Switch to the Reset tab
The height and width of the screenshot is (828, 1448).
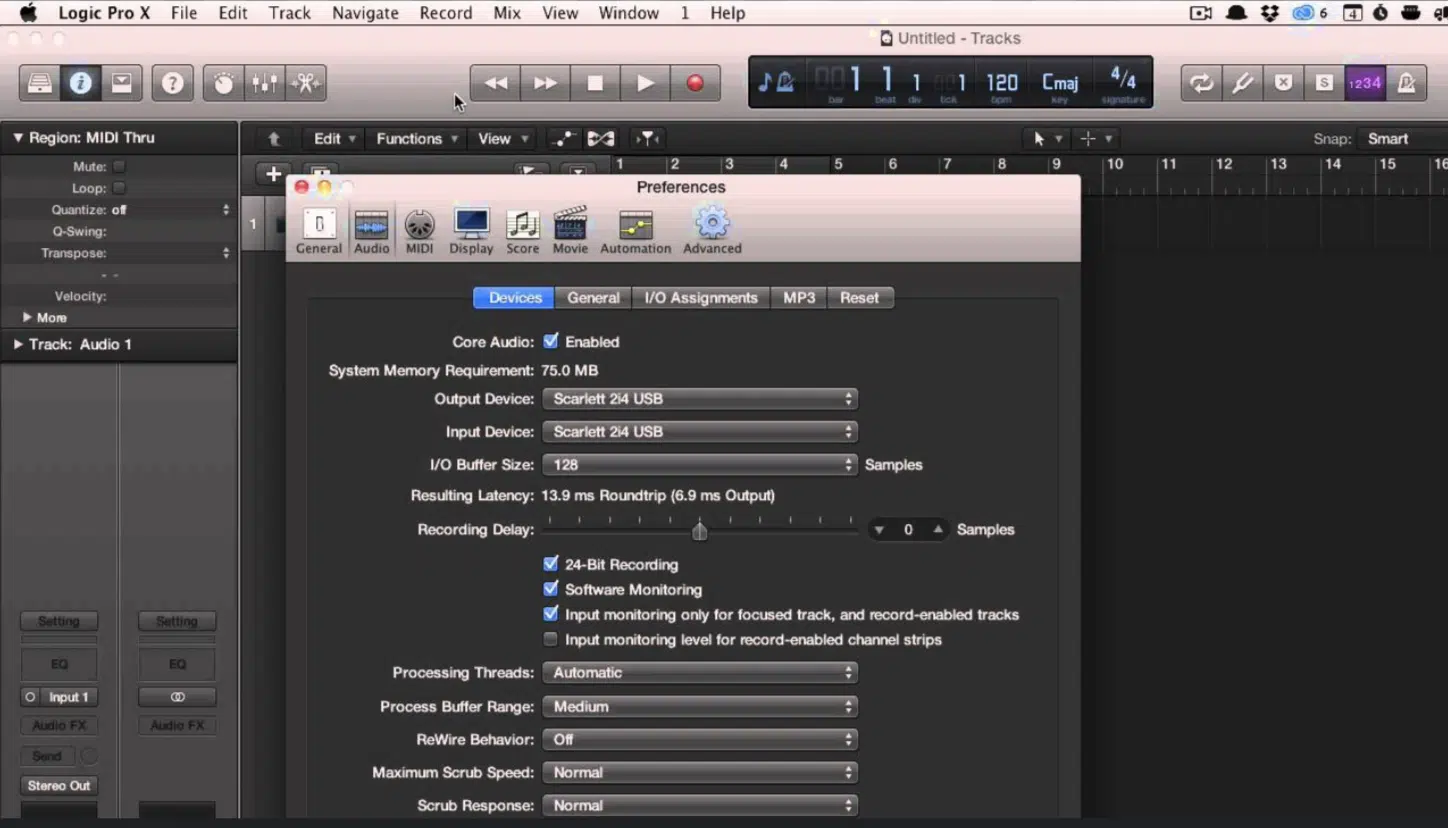click(x=859, y=298)
